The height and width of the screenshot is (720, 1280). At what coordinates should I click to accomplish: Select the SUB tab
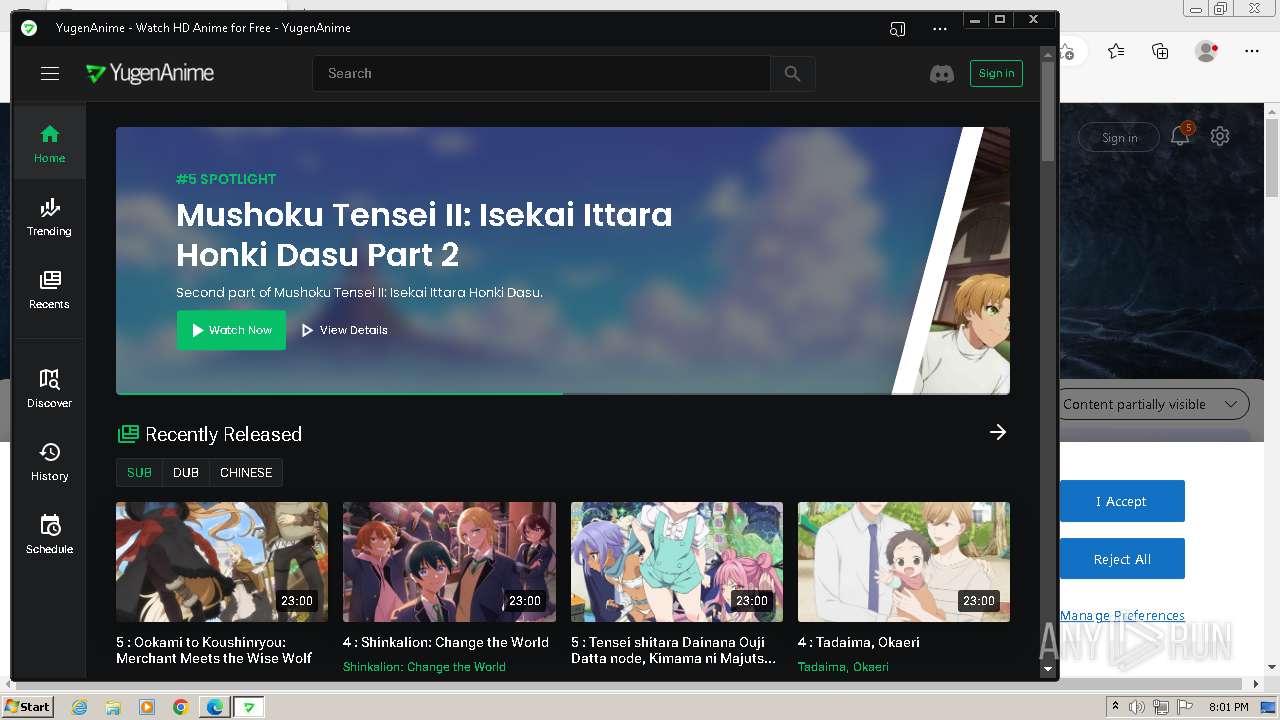click(x=139, y=472)
